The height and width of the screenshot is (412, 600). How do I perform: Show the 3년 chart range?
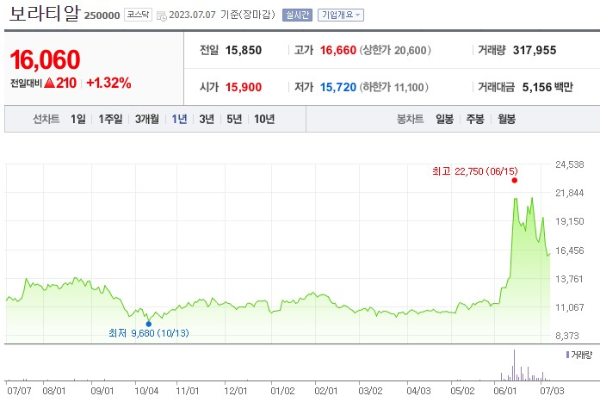(x=207, y=119)
